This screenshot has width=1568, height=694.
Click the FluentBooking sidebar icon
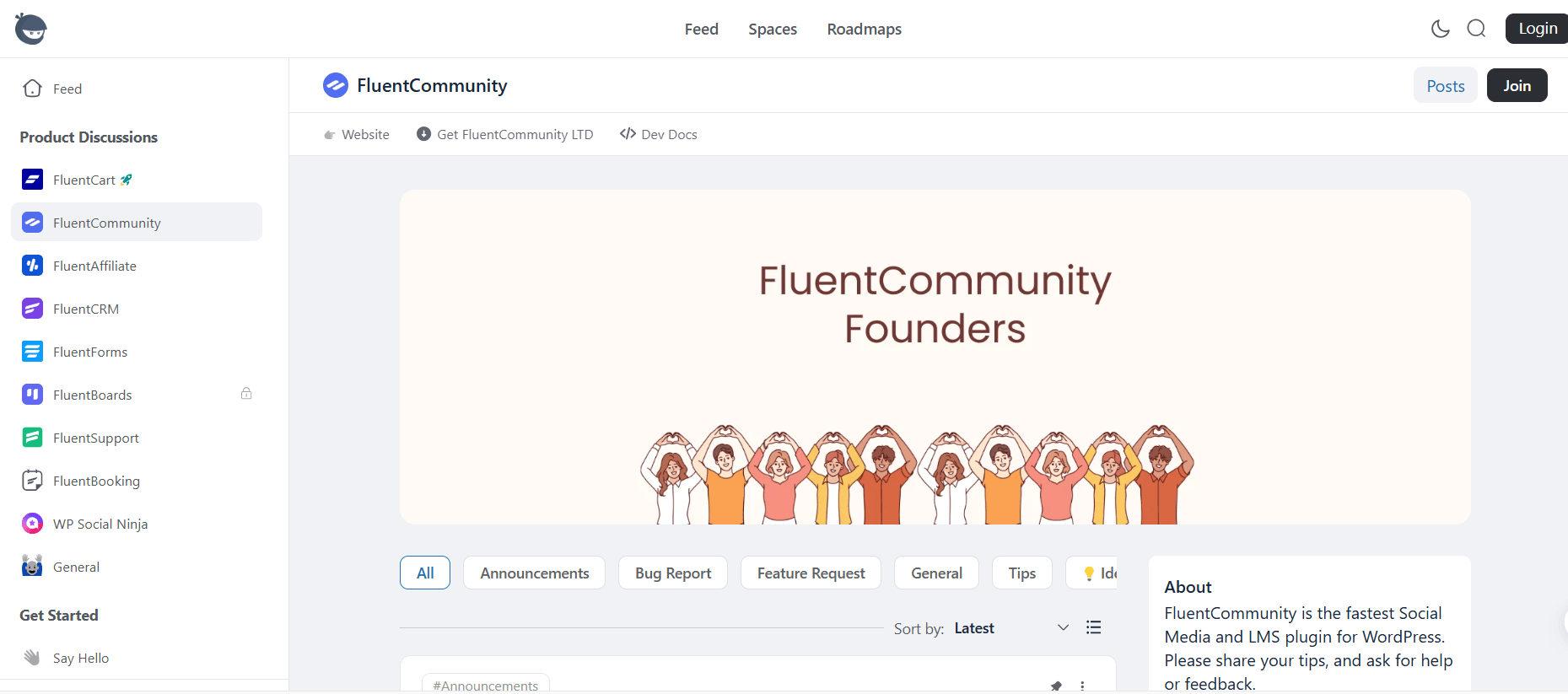point(32,480)
